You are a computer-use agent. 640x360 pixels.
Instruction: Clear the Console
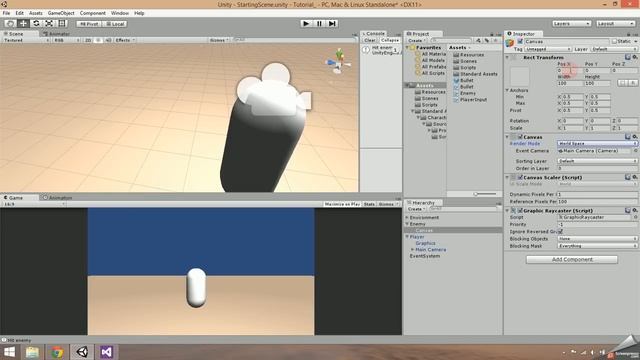pyautogui.click(x=370, y=40)
